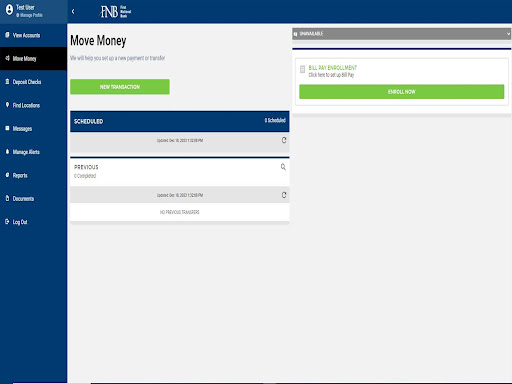The height and width of the screenshot is (384, 512).
Task: Open the Test User profile avatar icon
Action: pos(9,10)
